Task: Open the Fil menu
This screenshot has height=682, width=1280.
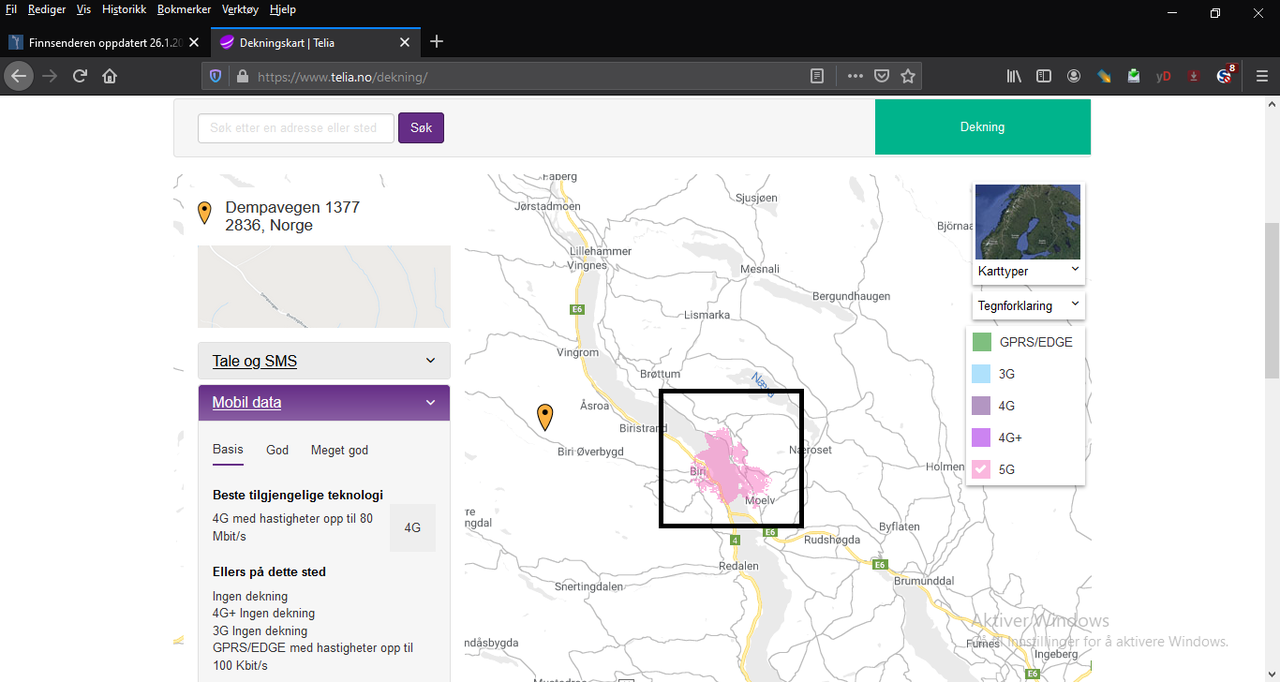Action: pyautogui.click(x=12, y=9)
